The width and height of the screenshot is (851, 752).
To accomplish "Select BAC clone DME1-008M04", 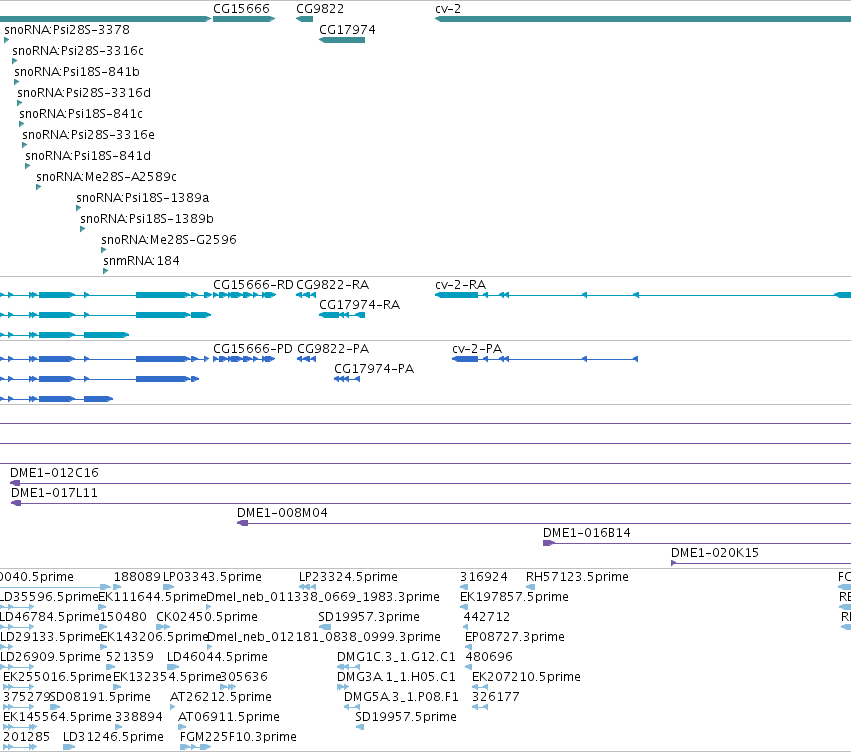I will [282, 513].
